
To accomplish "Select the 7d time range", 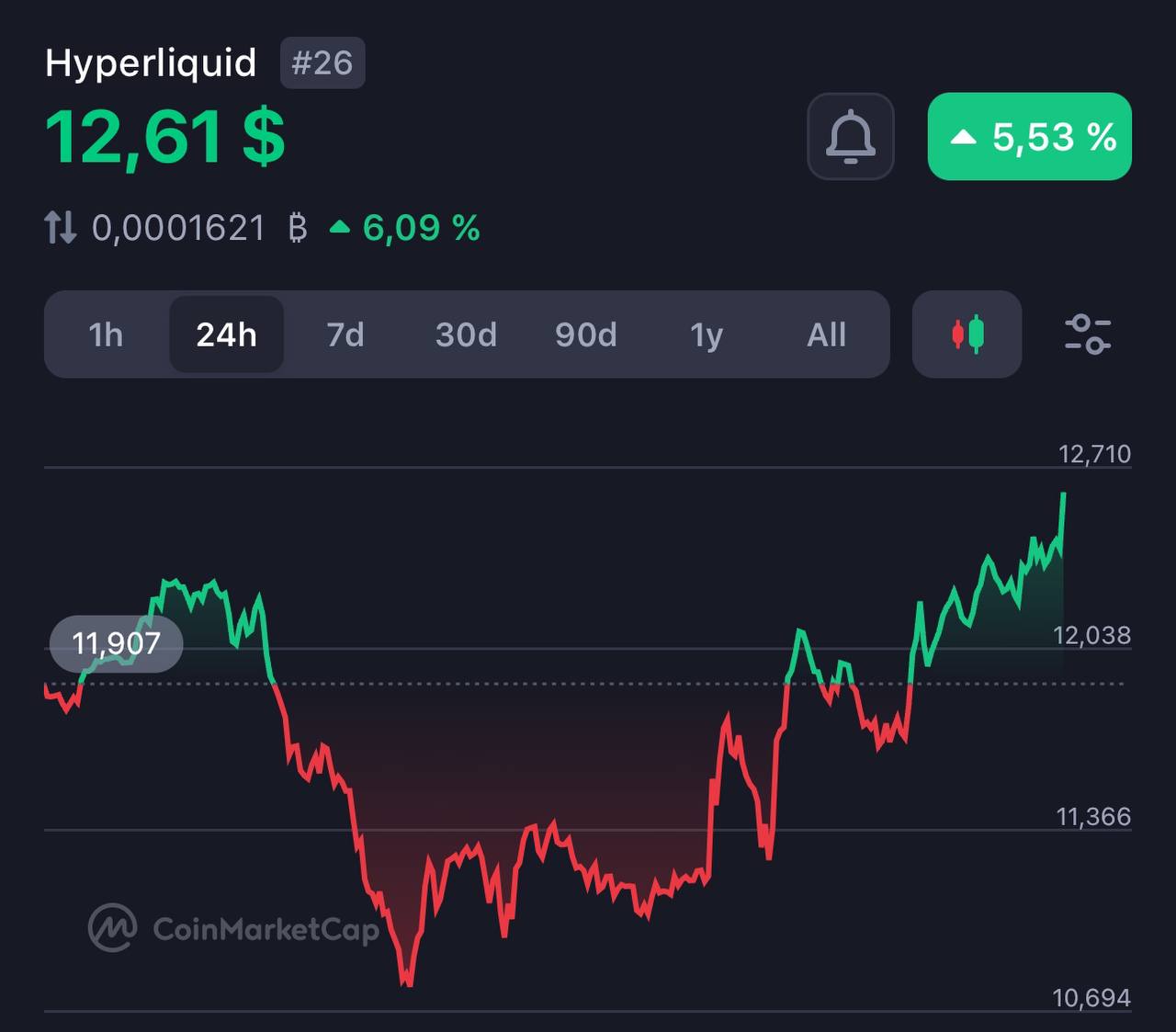I will 345,335.
